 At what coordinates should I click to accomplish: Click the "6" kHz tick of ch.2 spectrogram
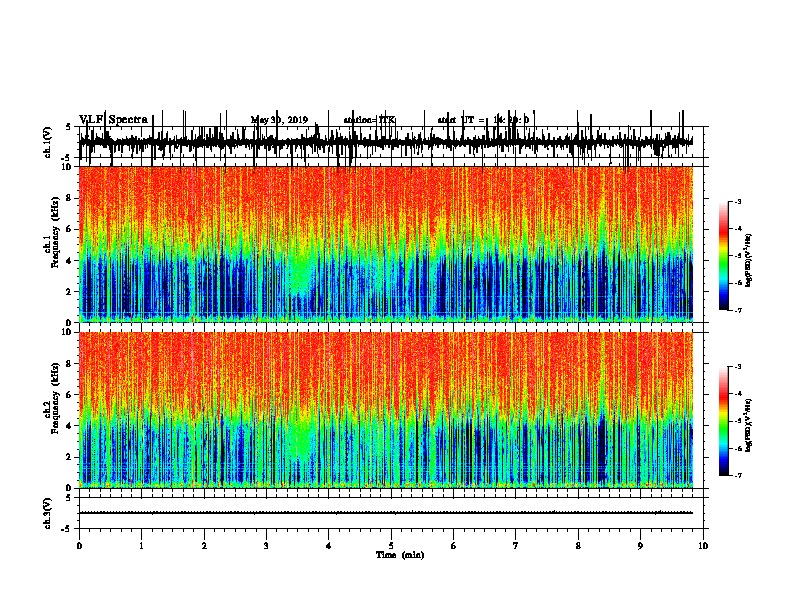tap(69, 395)
